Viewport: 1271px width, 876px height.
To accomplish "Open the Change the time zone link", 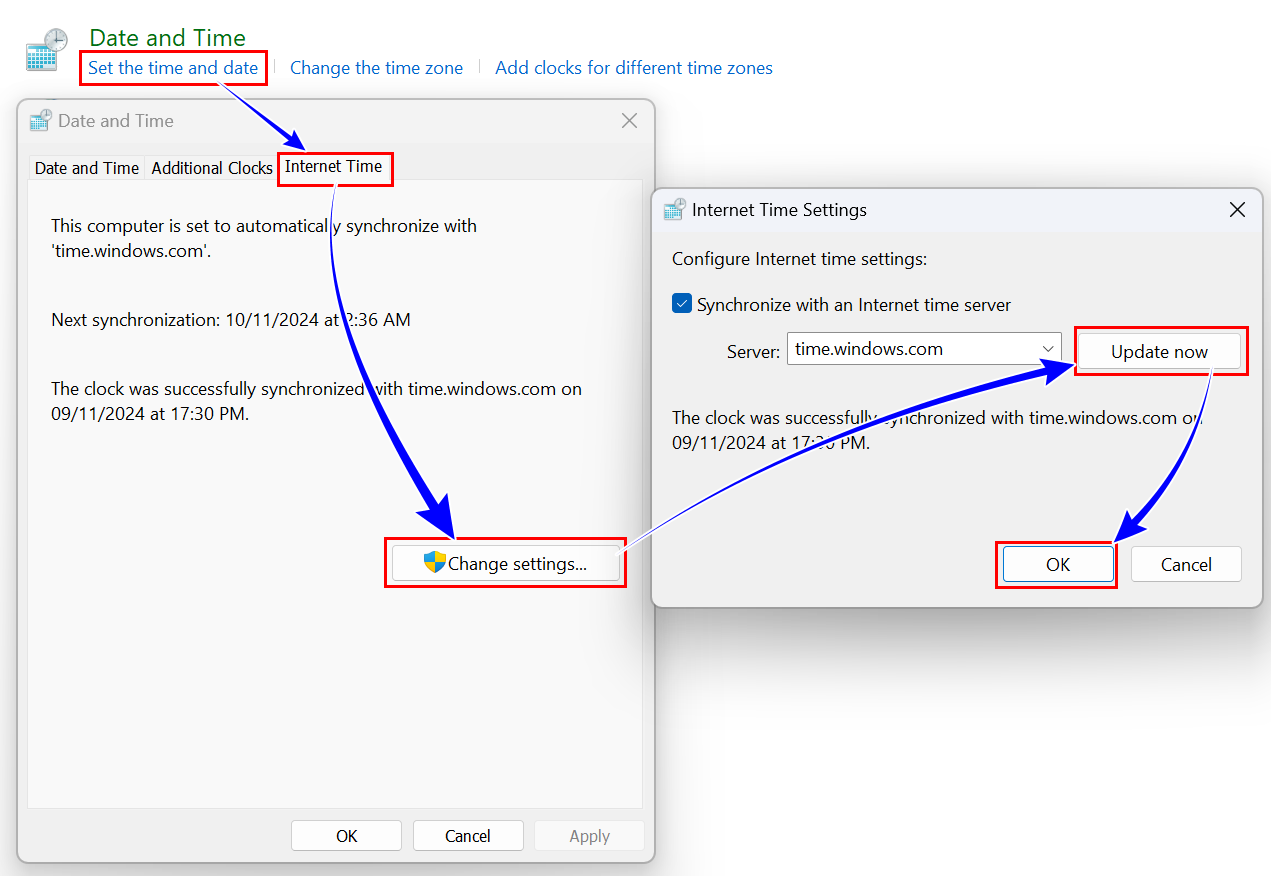I will (376, 68).
